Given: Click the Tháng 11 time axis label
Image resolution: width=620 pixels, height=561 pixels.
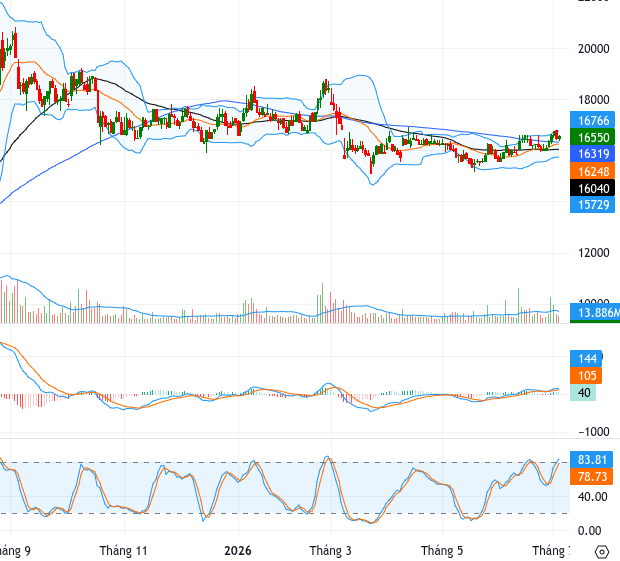Looking at the screenshot, I should coord(123,551).
